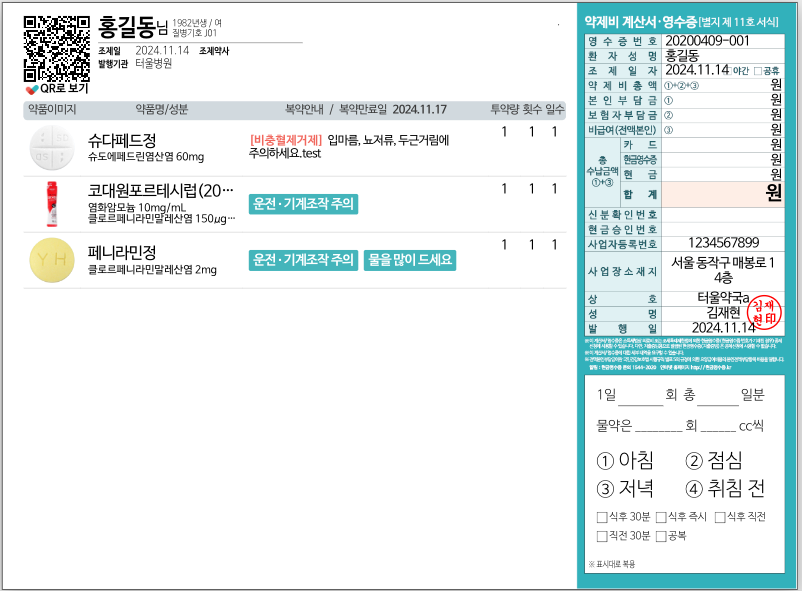The image size is (802, 591).
Task: Click the circled ④ 취침 전 marker
Action: tap(696, 490)
